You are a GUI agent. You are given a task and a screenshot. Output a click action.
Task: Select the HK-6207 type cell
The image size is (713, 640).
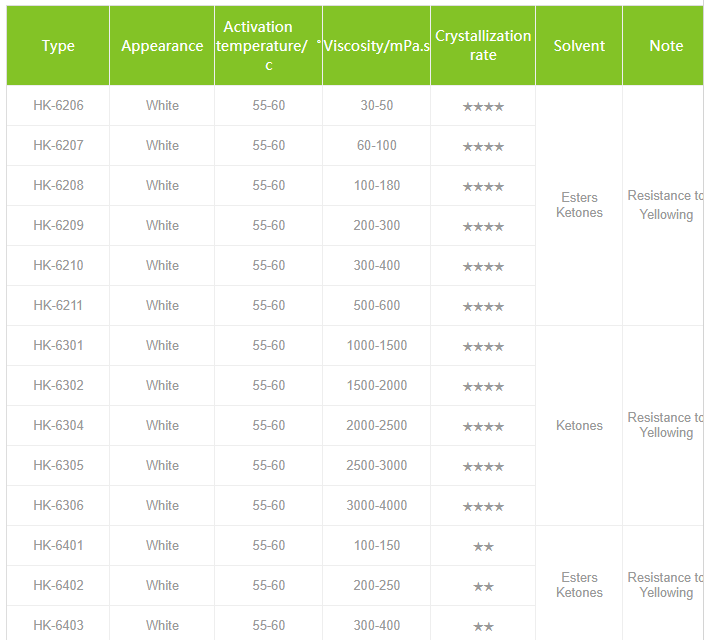pos(58,146)
